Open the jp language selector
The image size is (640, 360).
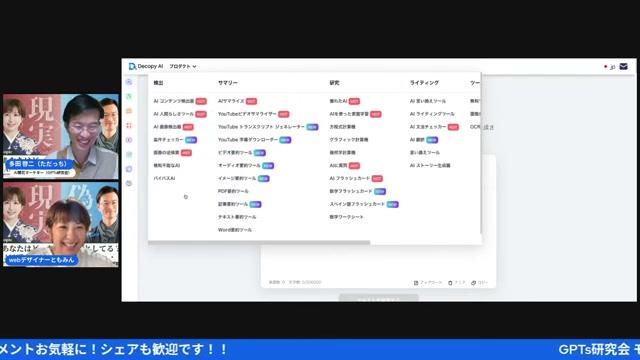[x=610, y=67]
